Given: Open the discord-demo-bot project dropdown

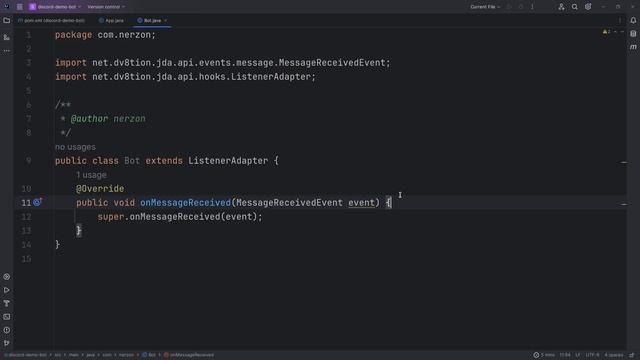Looking at the screenshot, I should click(x=55, y=7).
